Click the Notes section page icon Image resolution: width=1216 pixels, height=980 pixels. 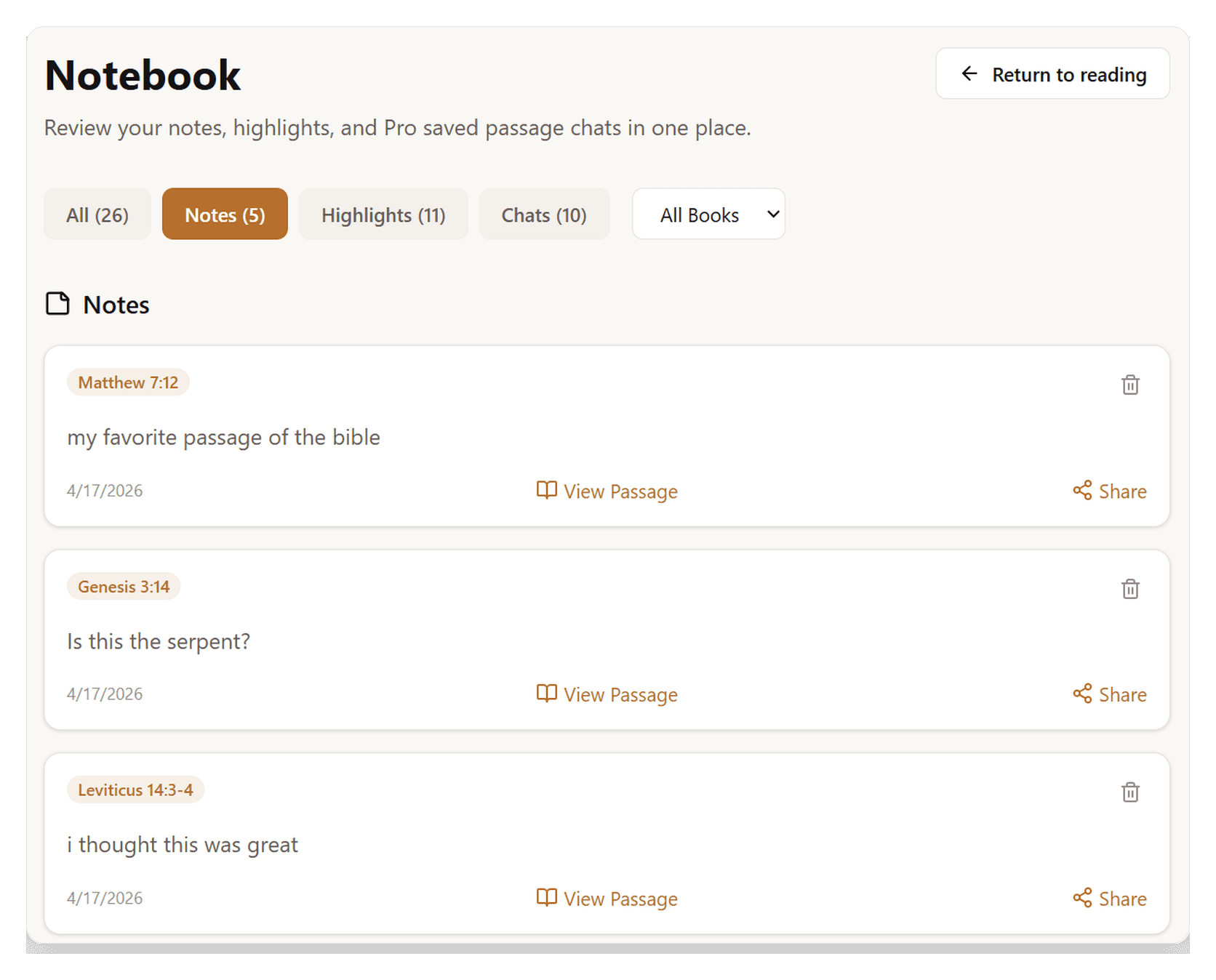tap(57, 304)
